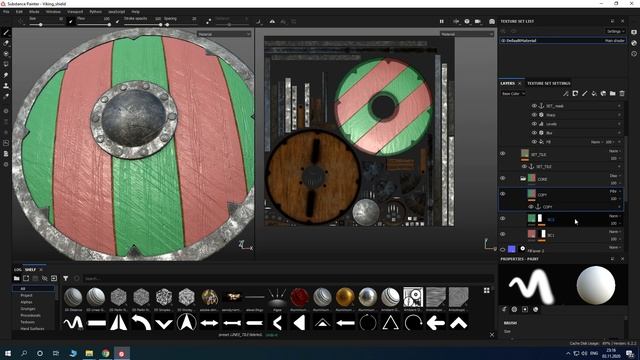This screenshot has width=640, height=360.
Task: Open Windows Start menu
Action: 8,353
